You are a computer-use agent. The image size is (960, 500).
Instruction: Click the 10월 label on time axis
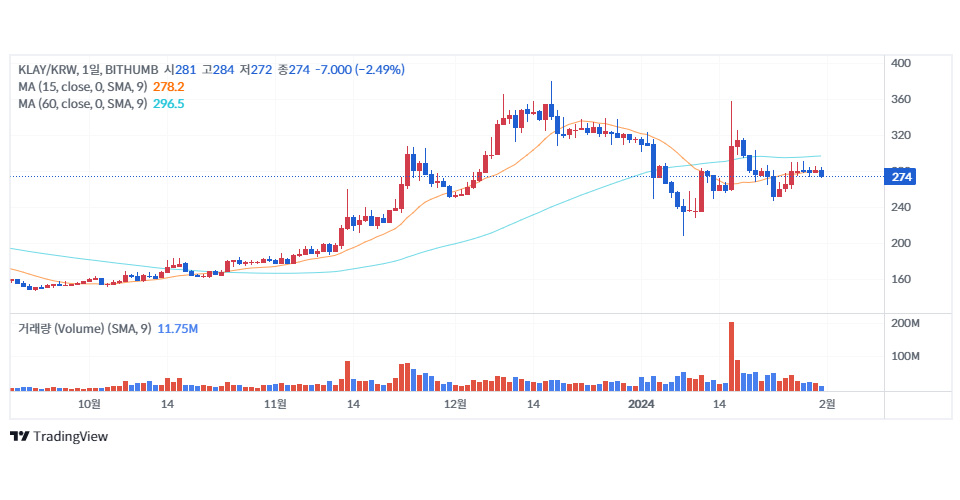click(x=90, y=404)
